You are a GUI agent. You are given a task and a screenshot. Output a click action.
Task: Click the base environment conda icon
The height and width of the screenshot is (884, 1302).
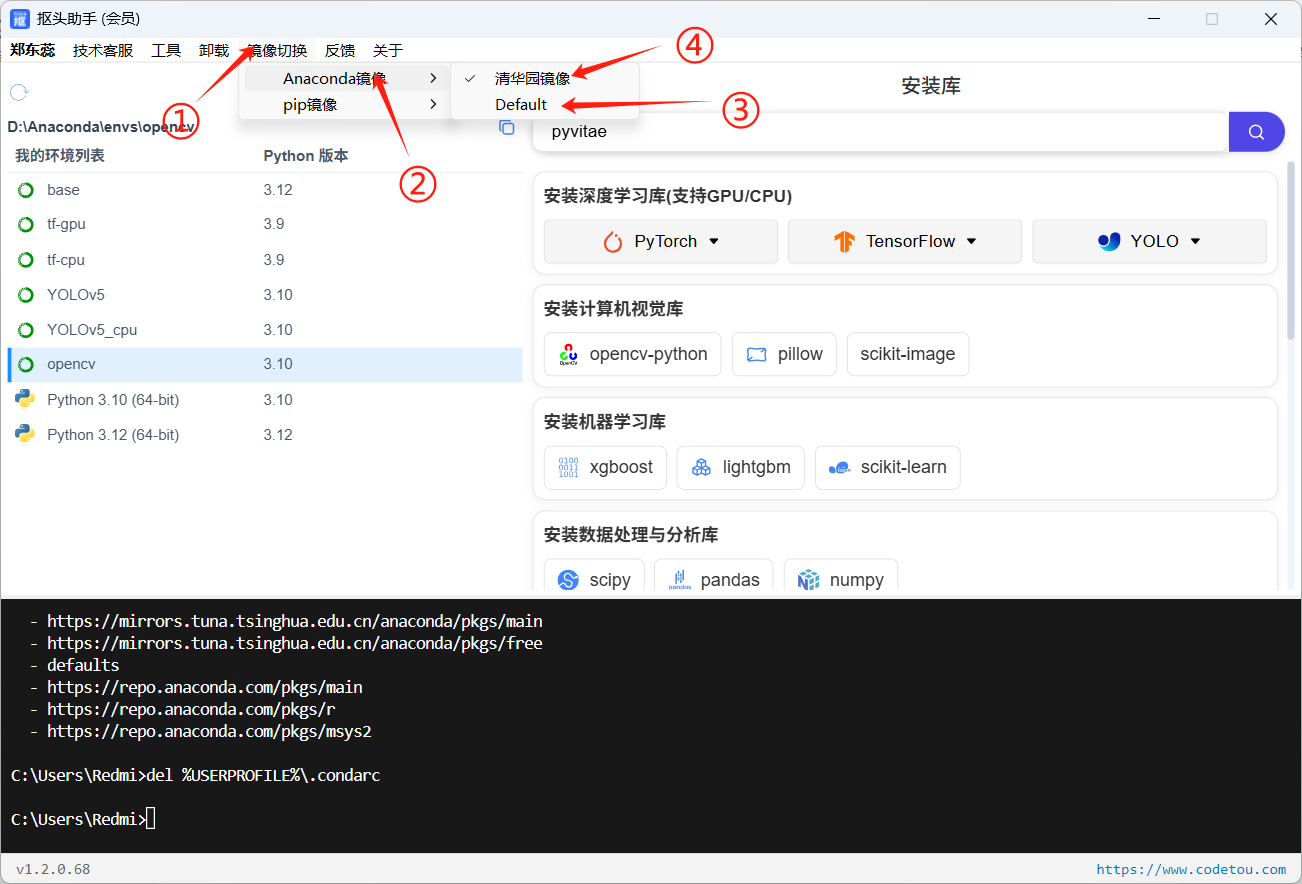pyautogui.click(x=26, y=190)
